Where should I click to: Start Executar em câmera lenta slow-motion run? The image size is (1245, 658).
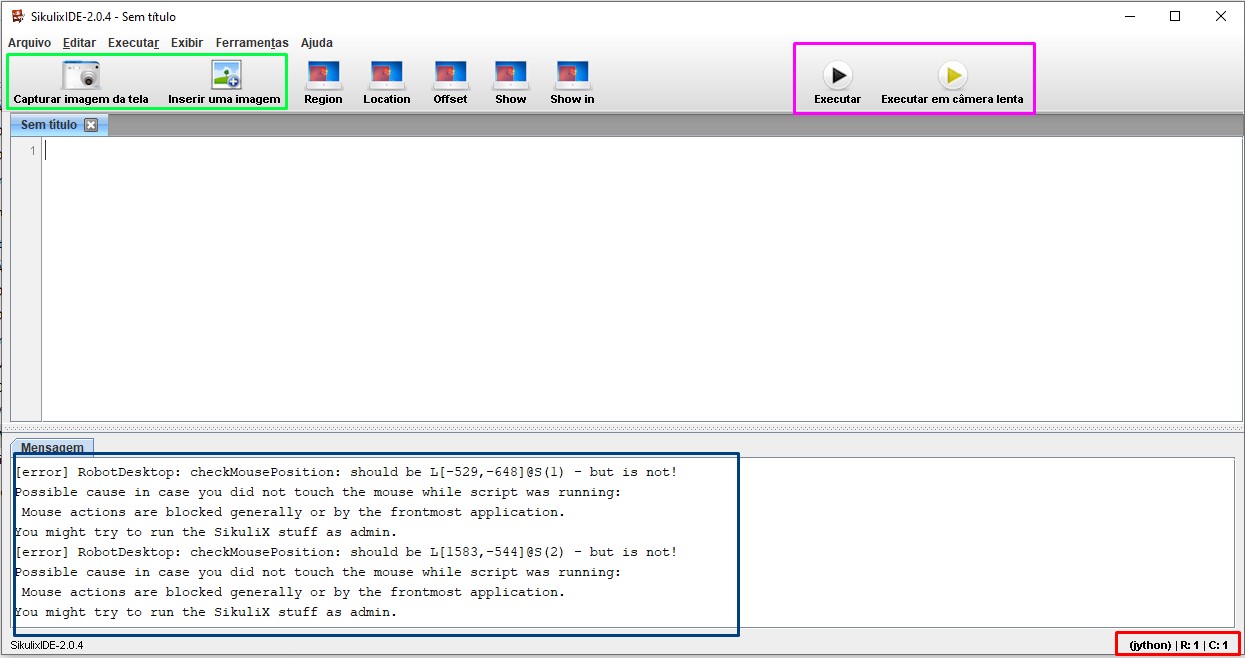pos(952,75)
